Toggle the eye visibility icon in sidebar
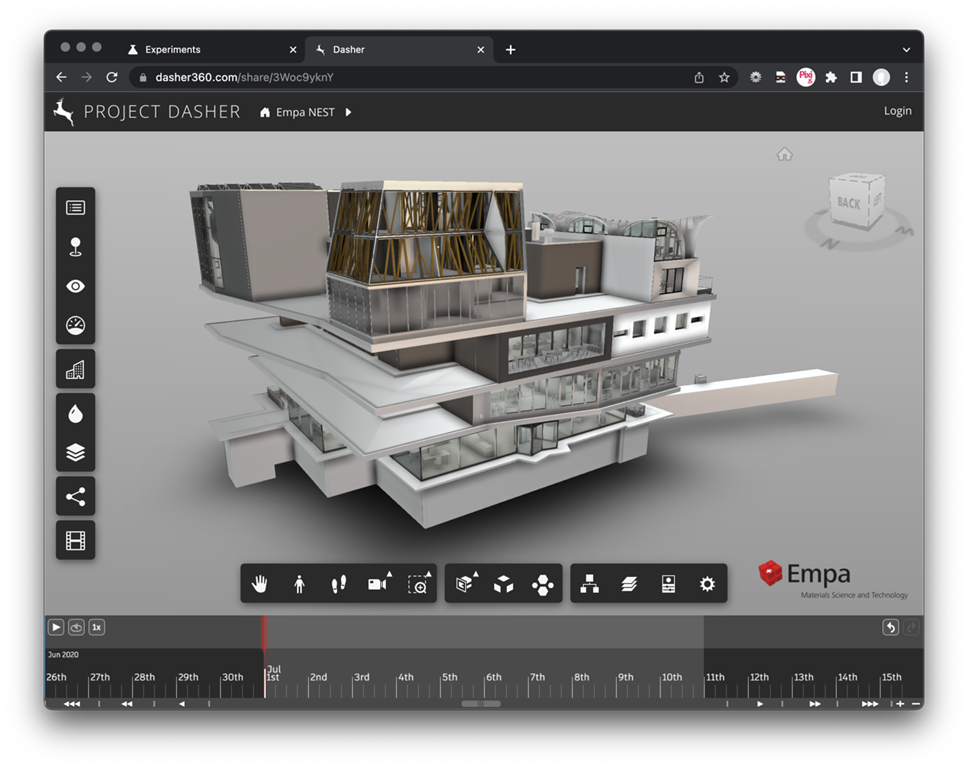 [75, 286]
